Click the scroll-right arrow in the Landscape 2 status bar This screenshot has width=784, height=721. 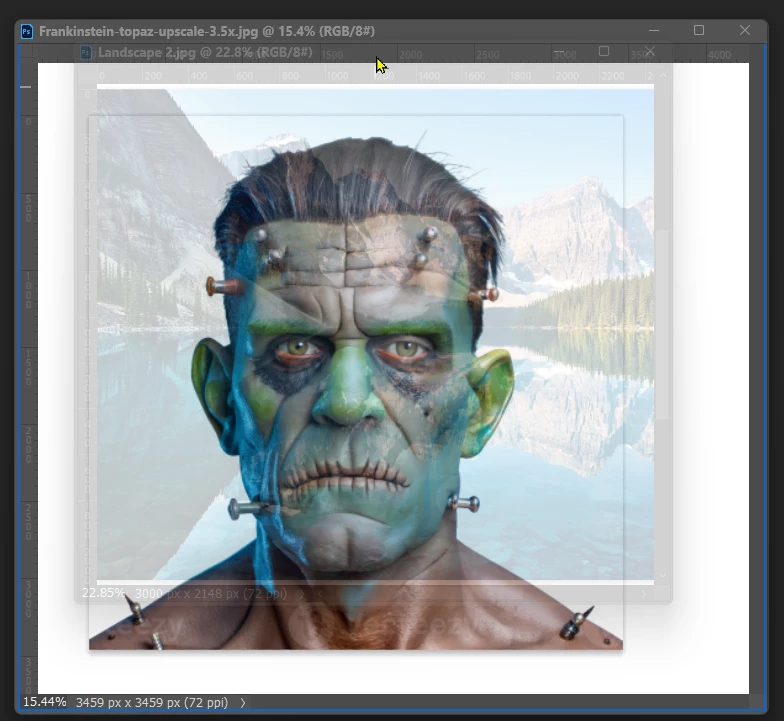click(644, 594)
